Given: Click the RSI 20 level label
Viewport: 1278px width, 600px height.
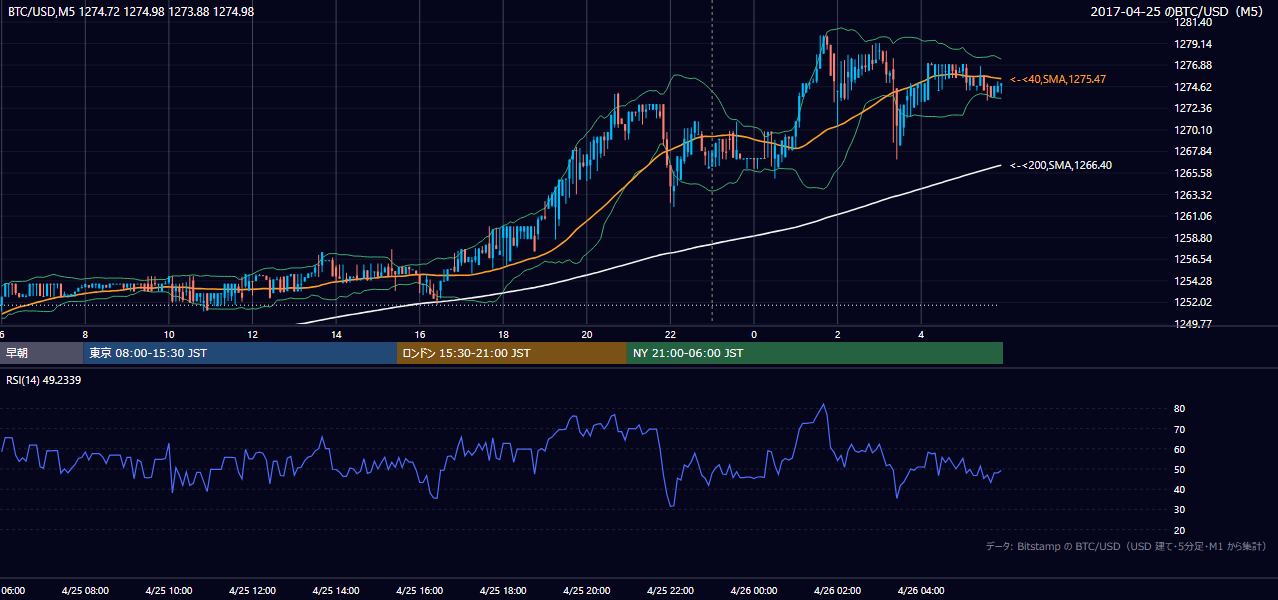Looking at the screenshot, I should point(1179,530).
